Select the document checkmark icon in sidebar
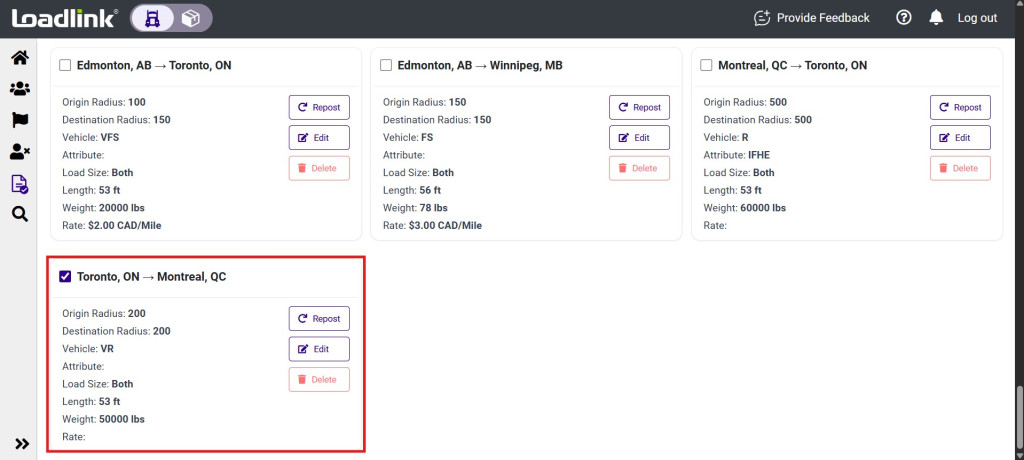This screenshot has height=460, width=1024. [x=19, y=183]
